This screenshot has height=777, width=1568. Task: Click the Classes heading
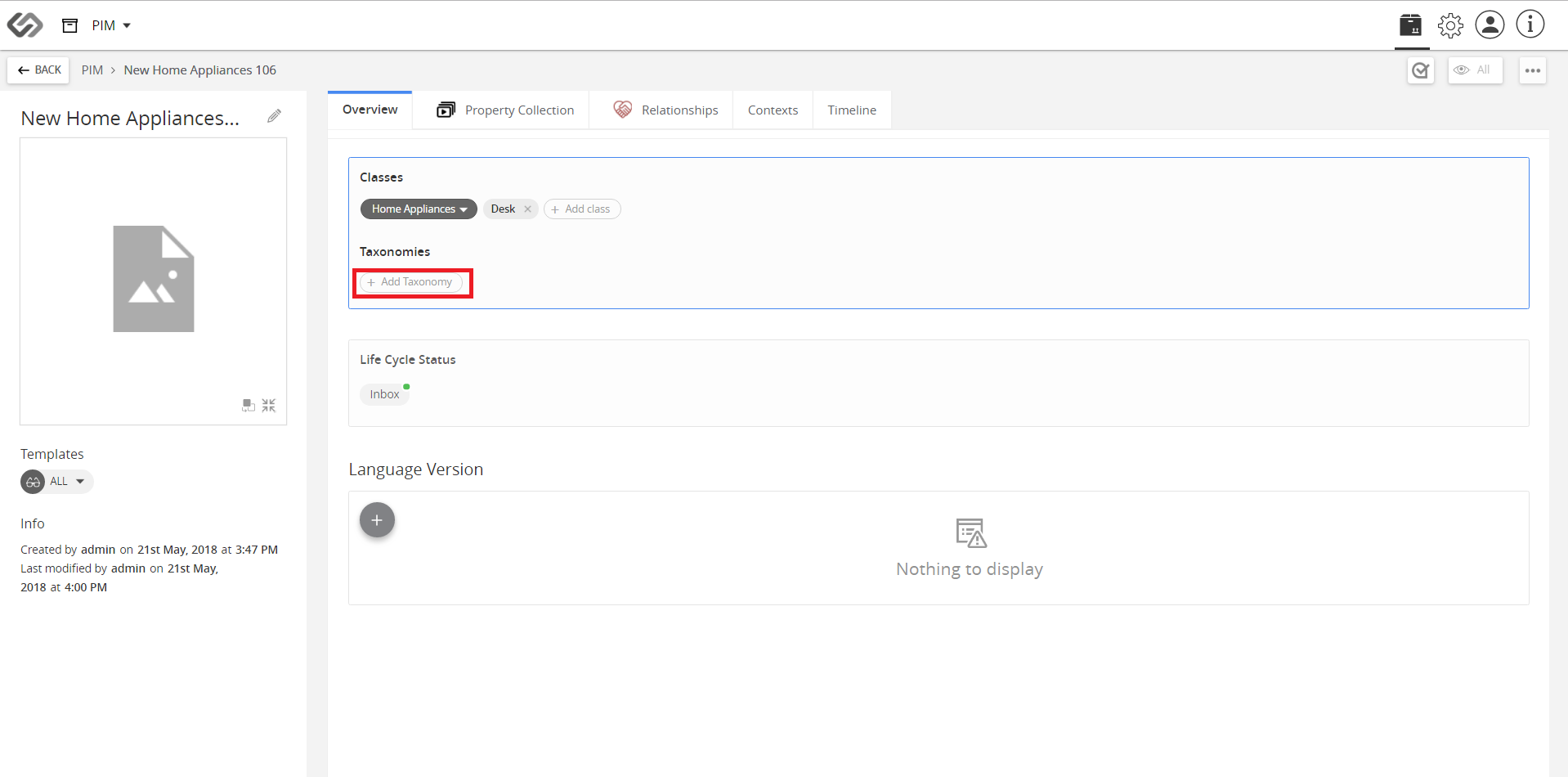381,177
